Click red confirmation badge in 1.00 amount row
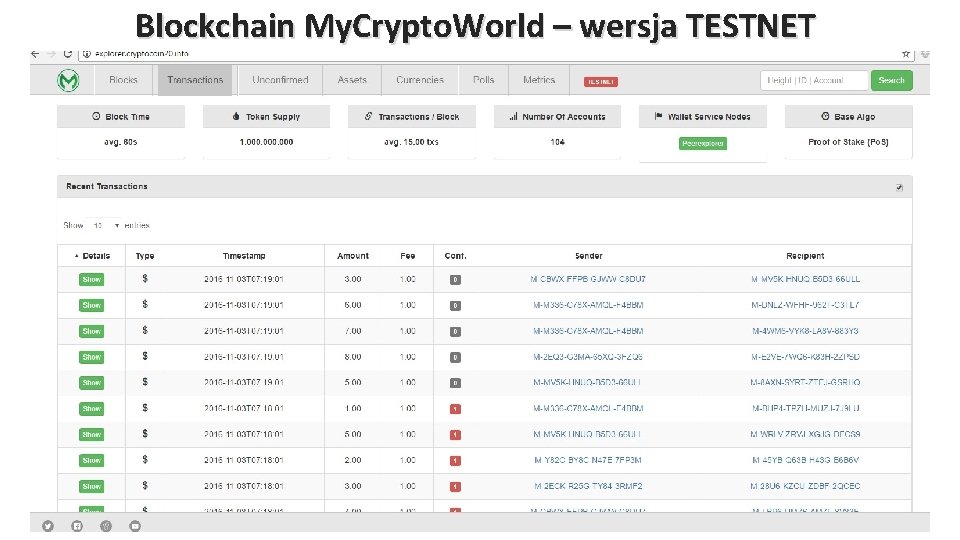Image resolution: width=960 pixels, height=540 pixels. pos(456,409)
